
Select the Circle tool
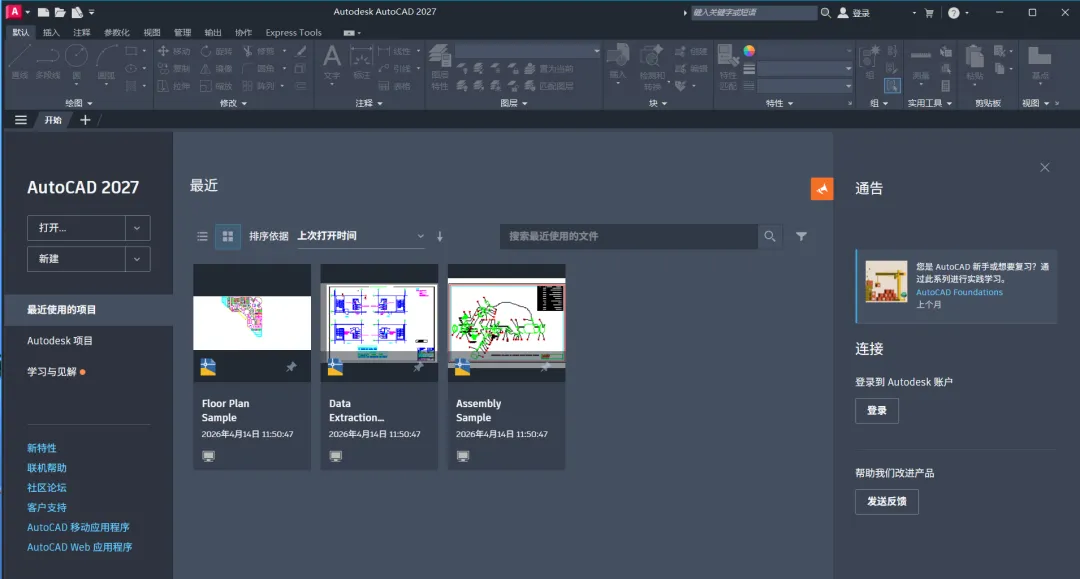tap(76, 62)
